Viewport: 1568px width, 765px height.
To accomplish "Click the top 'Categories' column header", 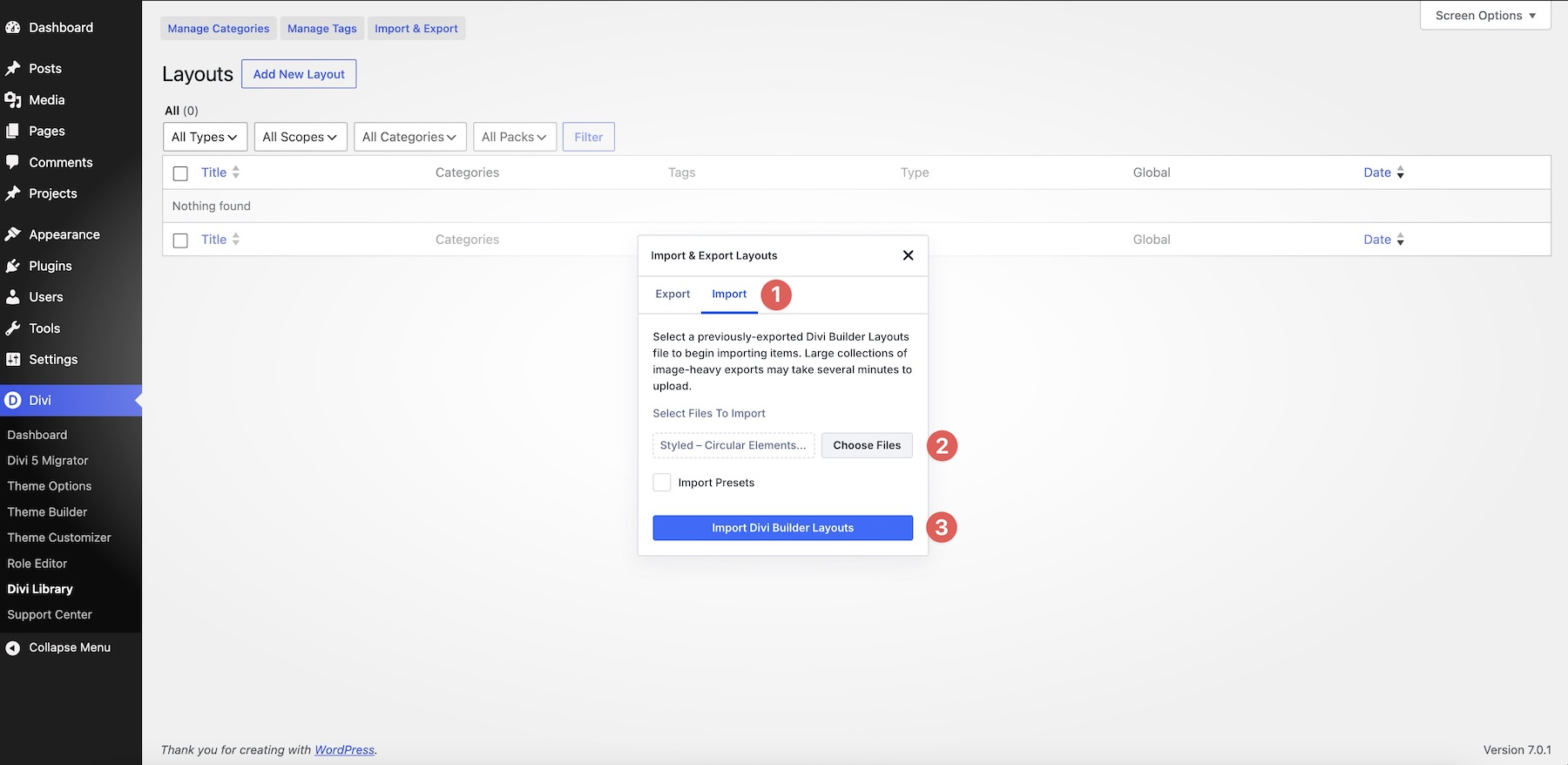I will (x=468, y=173).
